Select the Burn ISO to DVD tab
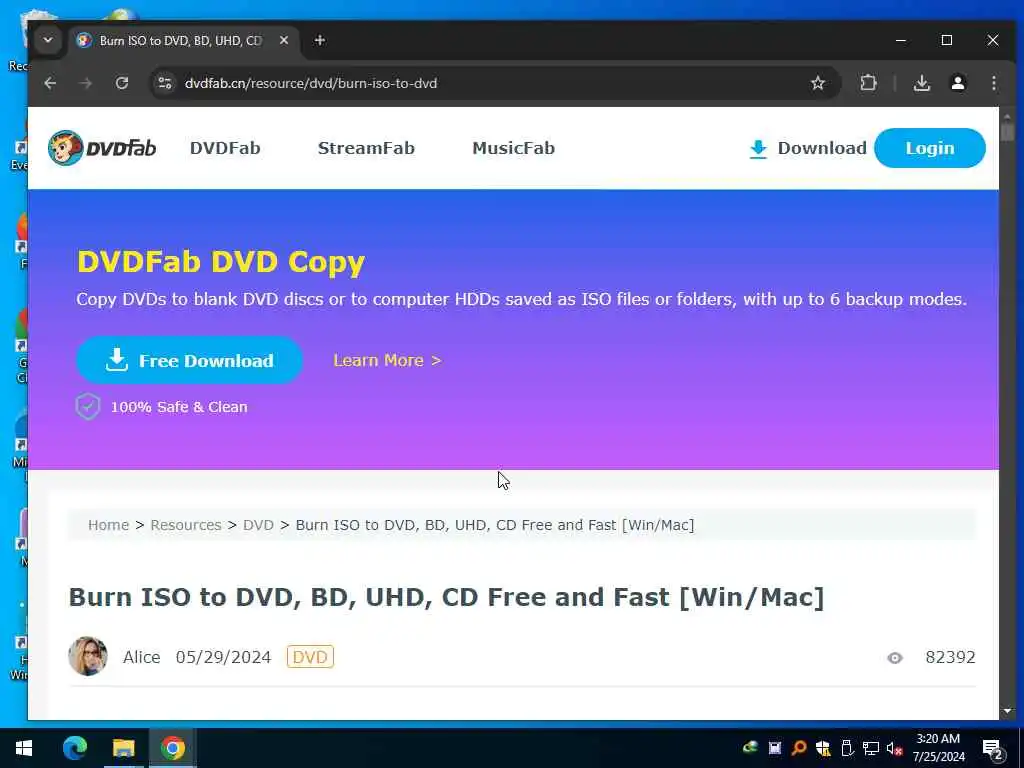Screen dimensions: 1024x768 [x=183, y=40]
